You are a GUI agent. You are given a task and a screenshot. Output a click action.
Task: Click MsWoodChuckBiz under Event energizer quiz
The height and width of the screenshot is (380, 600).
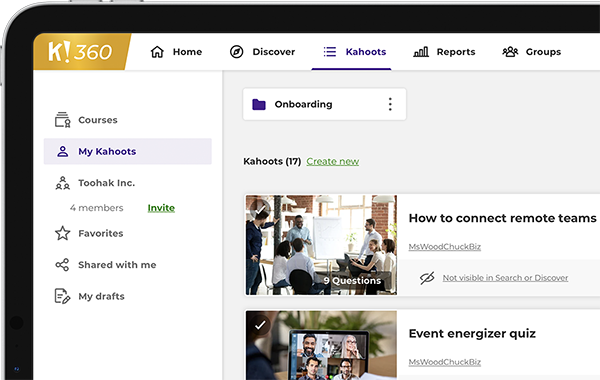(x=445, y=362)
